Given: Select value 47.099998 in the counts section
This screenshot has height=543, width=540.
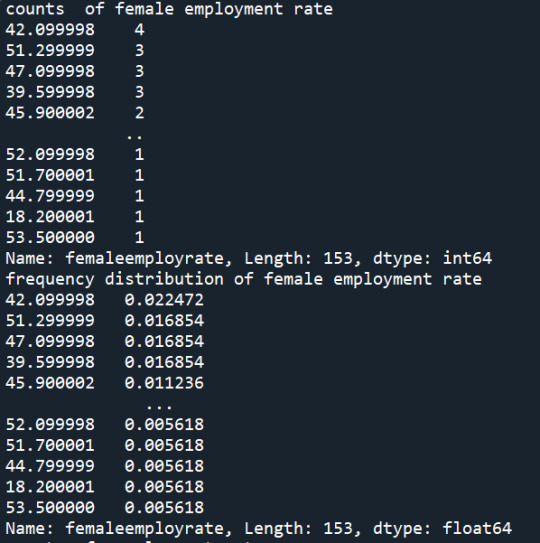Looking at the screenshot, I should pos(50,71).
